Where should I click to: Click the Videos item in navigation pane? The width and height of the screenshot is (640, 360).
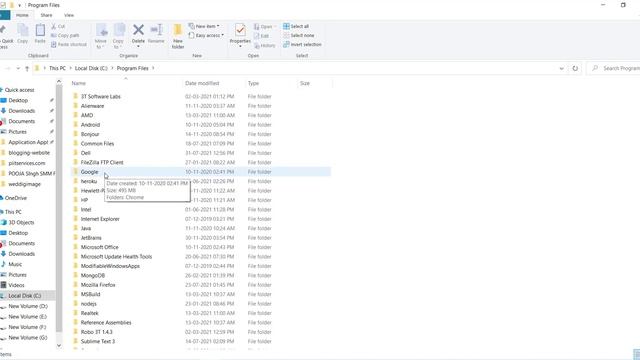coord(16,285)
